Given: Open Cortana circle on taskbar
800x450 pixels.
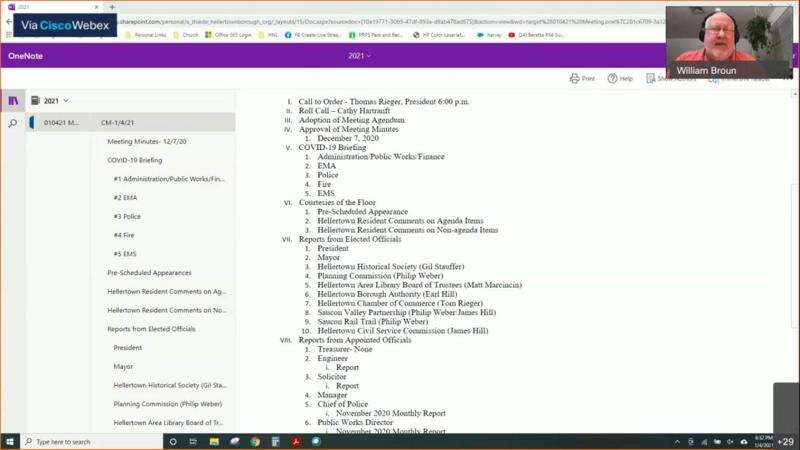Looking at the screenshot, I should pyautogui.click(x=173, y=441).
